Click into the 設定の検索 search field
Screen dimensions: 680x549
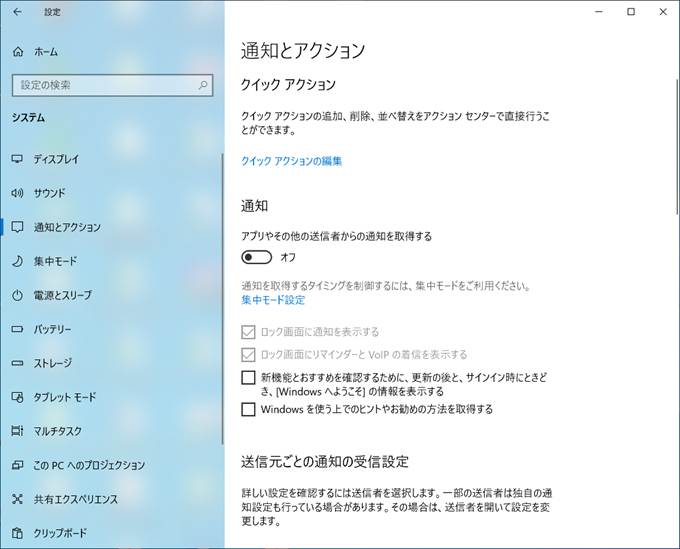tap(100, 86)
